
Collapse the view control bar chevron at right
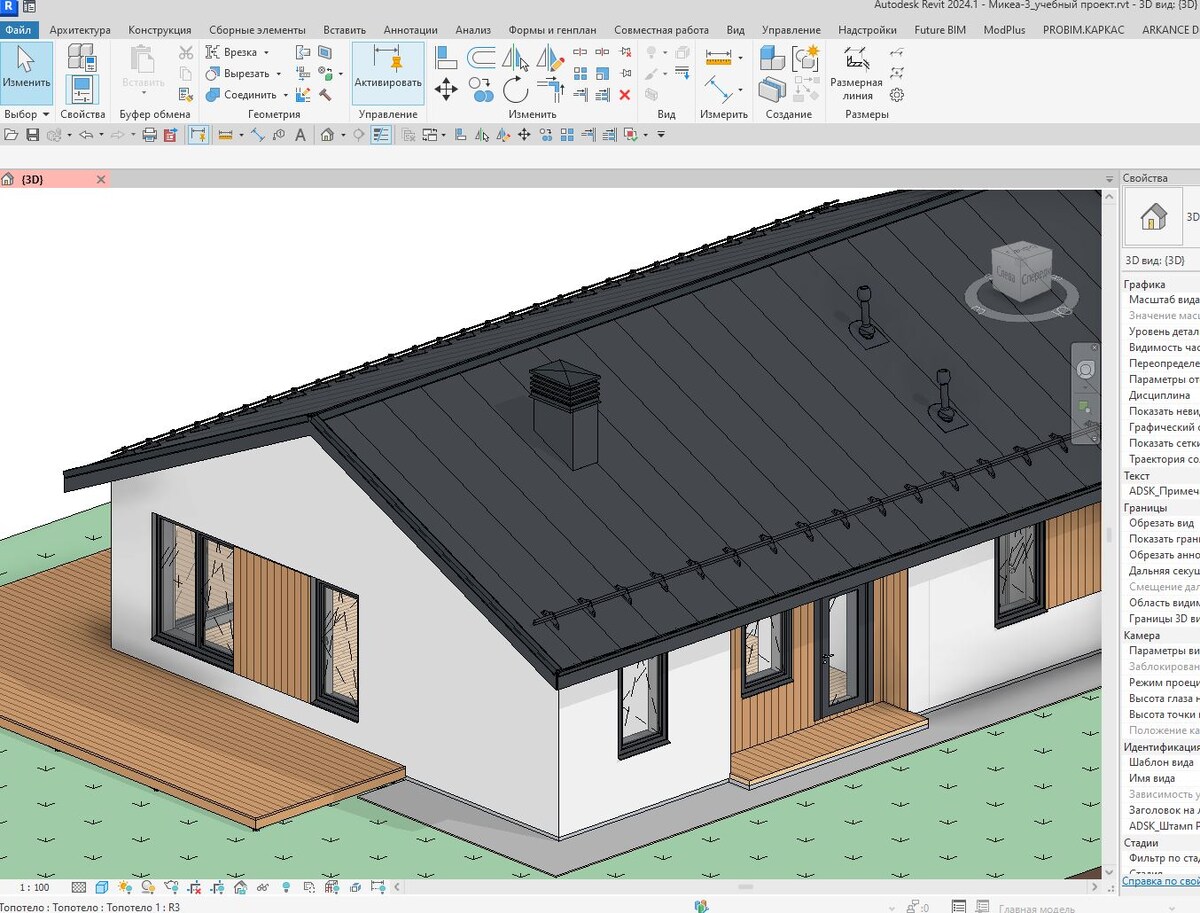(x=397, y=886)
